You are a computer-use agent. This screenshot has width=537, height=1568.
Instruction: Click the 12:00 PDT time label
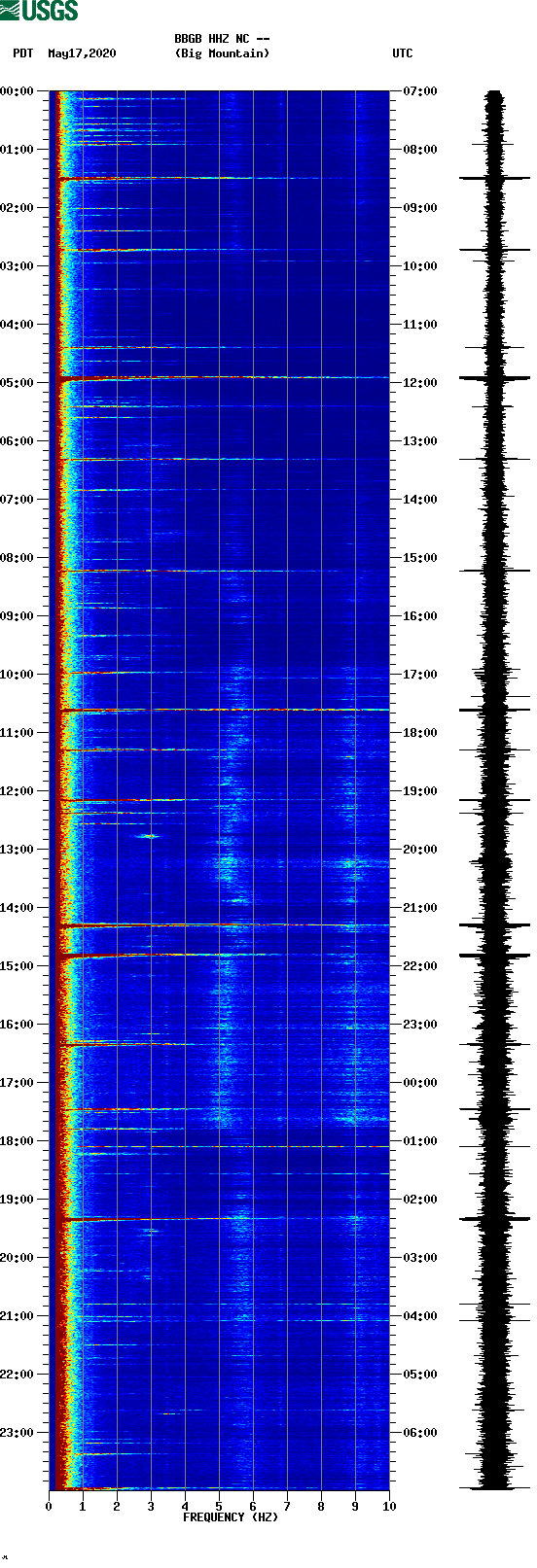tap(18, 791)
